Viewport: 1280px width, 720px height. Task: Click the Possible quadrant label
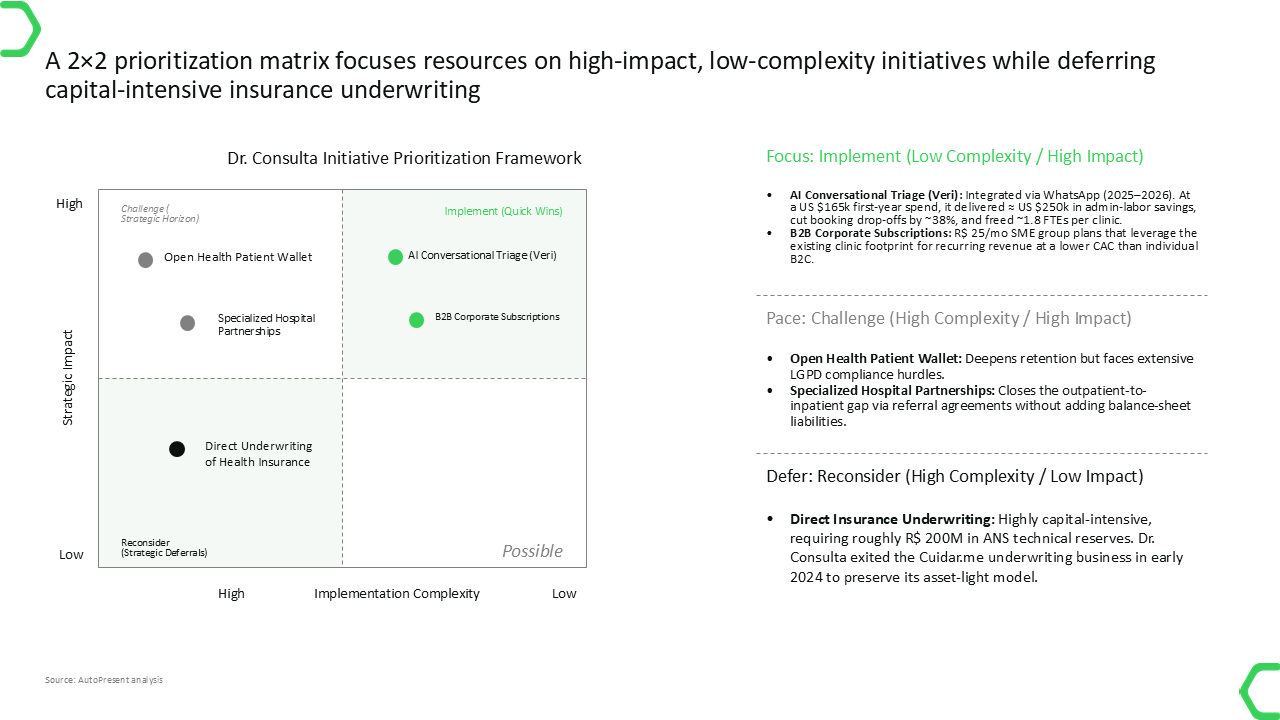click(532, 551)
